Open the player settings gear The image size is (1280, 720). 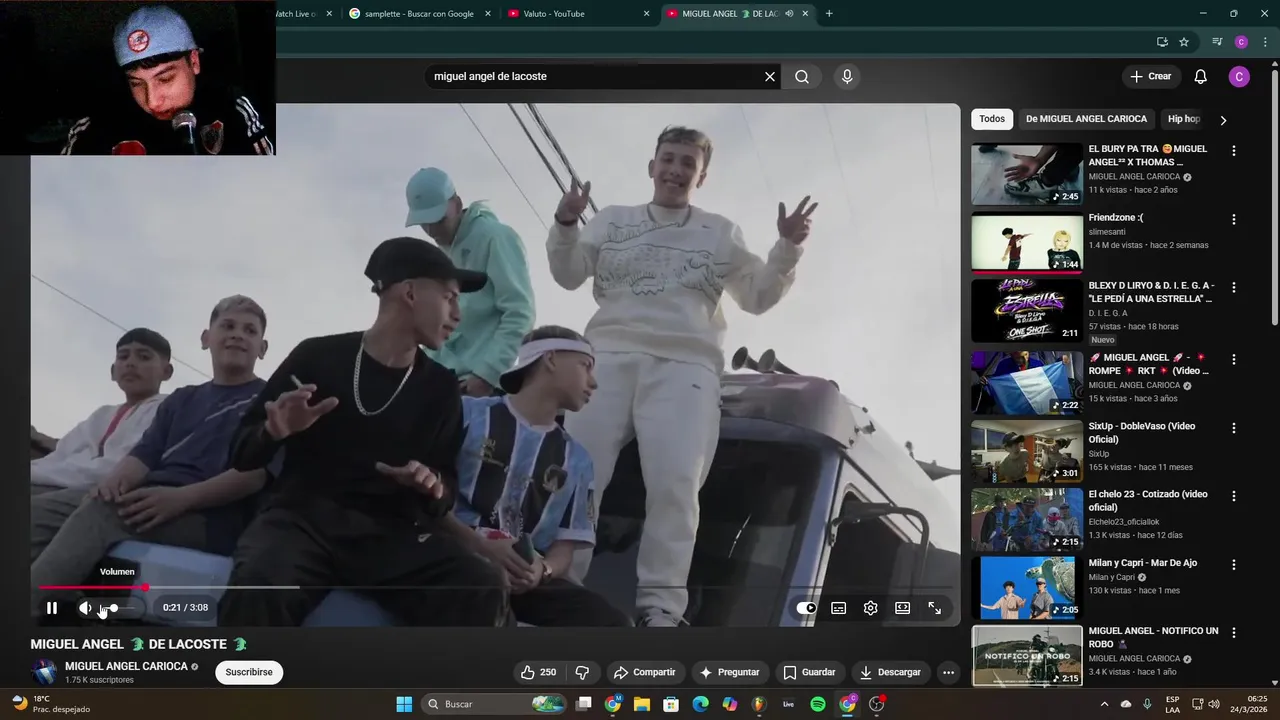871,608
